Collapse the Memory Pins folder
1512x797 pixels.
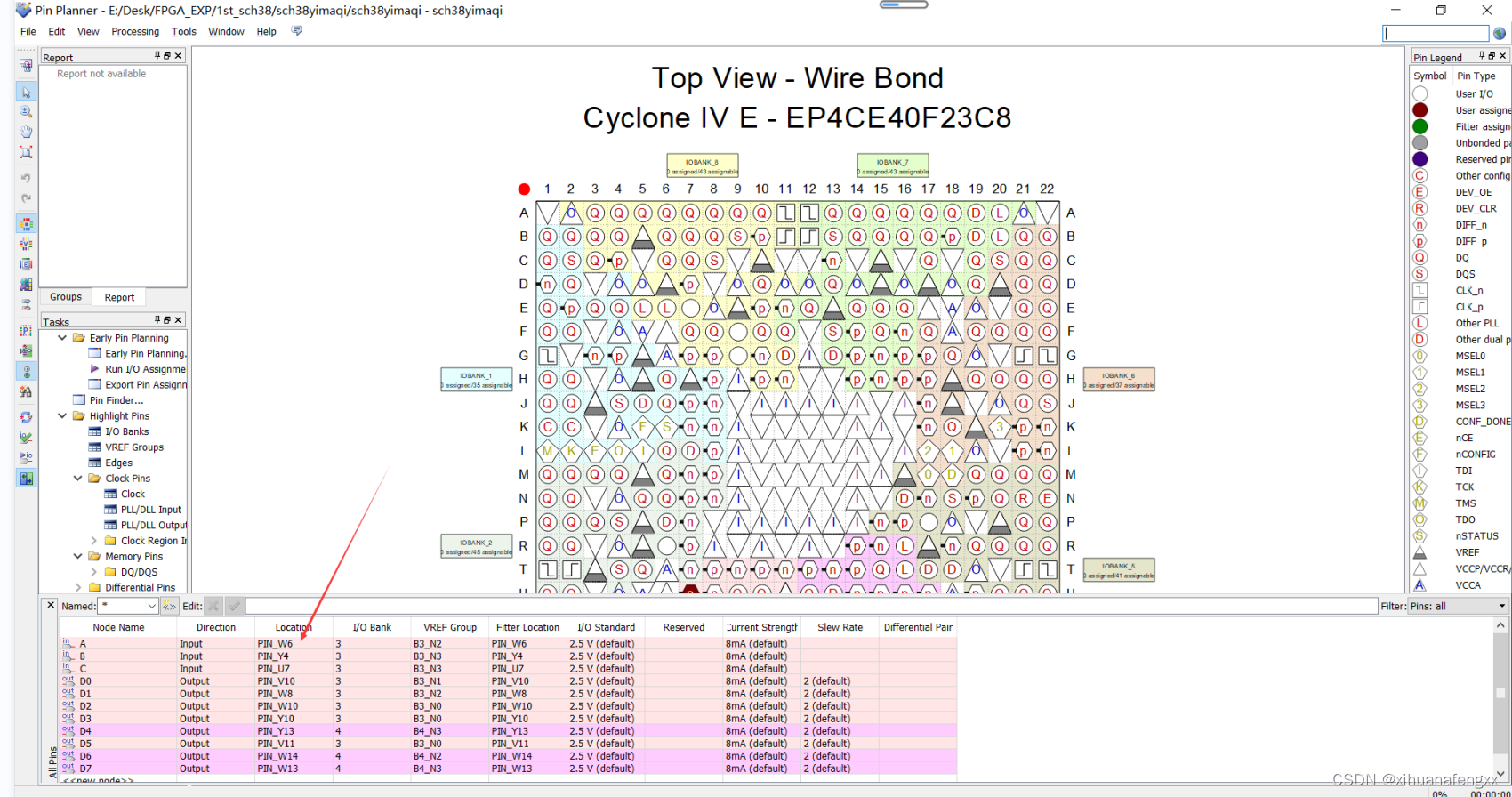coord(78,556)
